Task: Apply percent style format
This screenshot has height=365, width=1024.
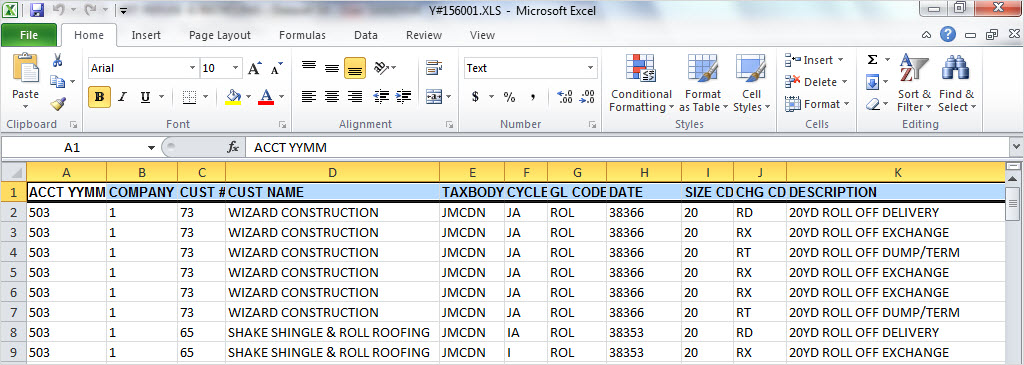Action: (509, 97)
